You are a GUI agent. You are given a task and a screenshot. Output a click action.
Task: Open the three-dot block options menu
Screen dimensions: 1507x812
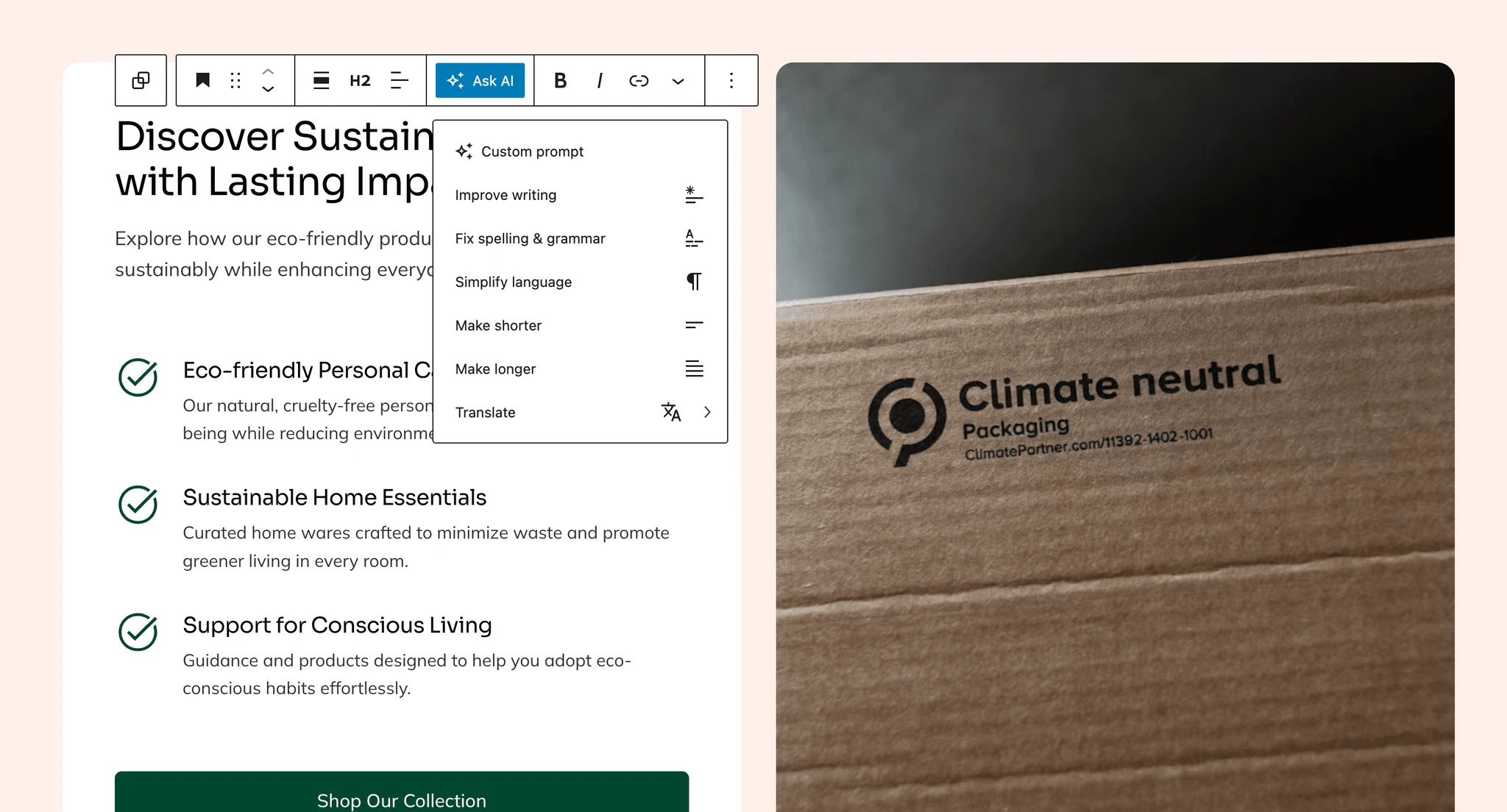point(731,80)
